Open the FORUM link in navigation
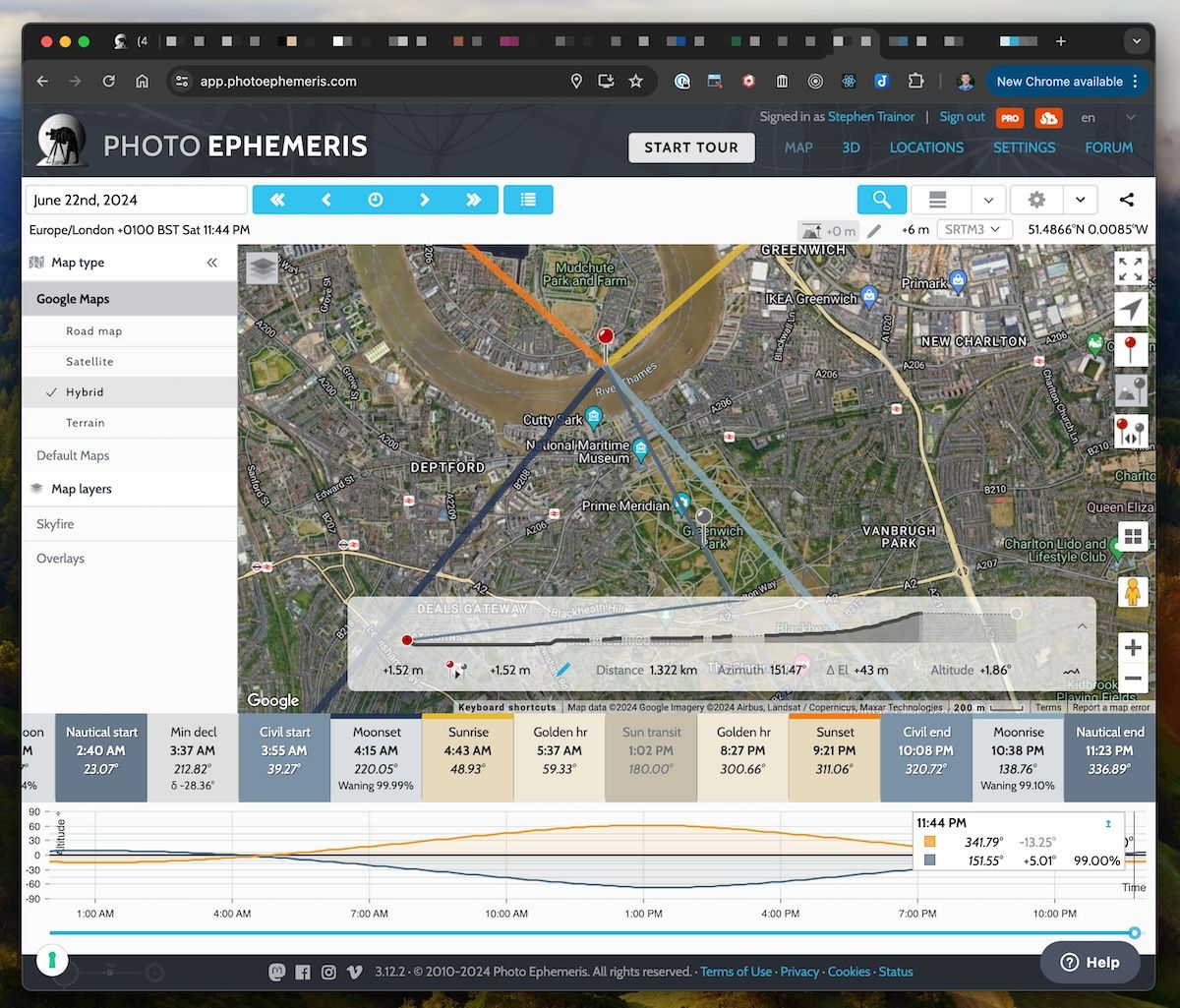Screen dimensions: 1180x1008 pyautogui.click(x=1108, y=148)
